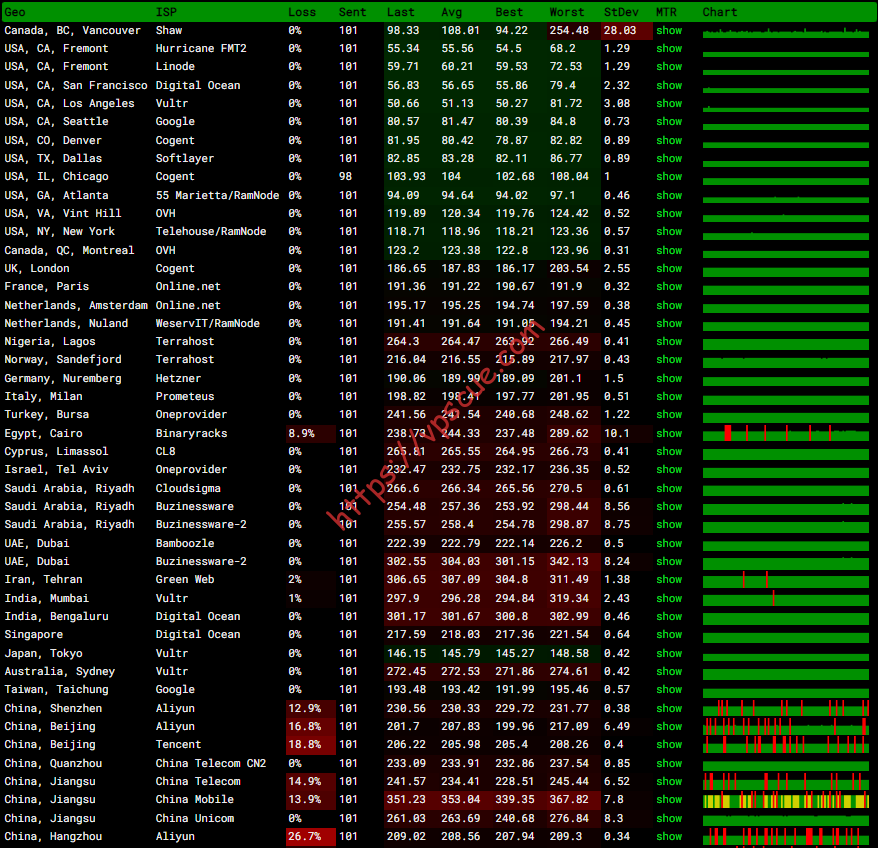Click show for Dallas Softlayer
The width and height of the screenshot is (878, 848).
(x=669, y=158)
